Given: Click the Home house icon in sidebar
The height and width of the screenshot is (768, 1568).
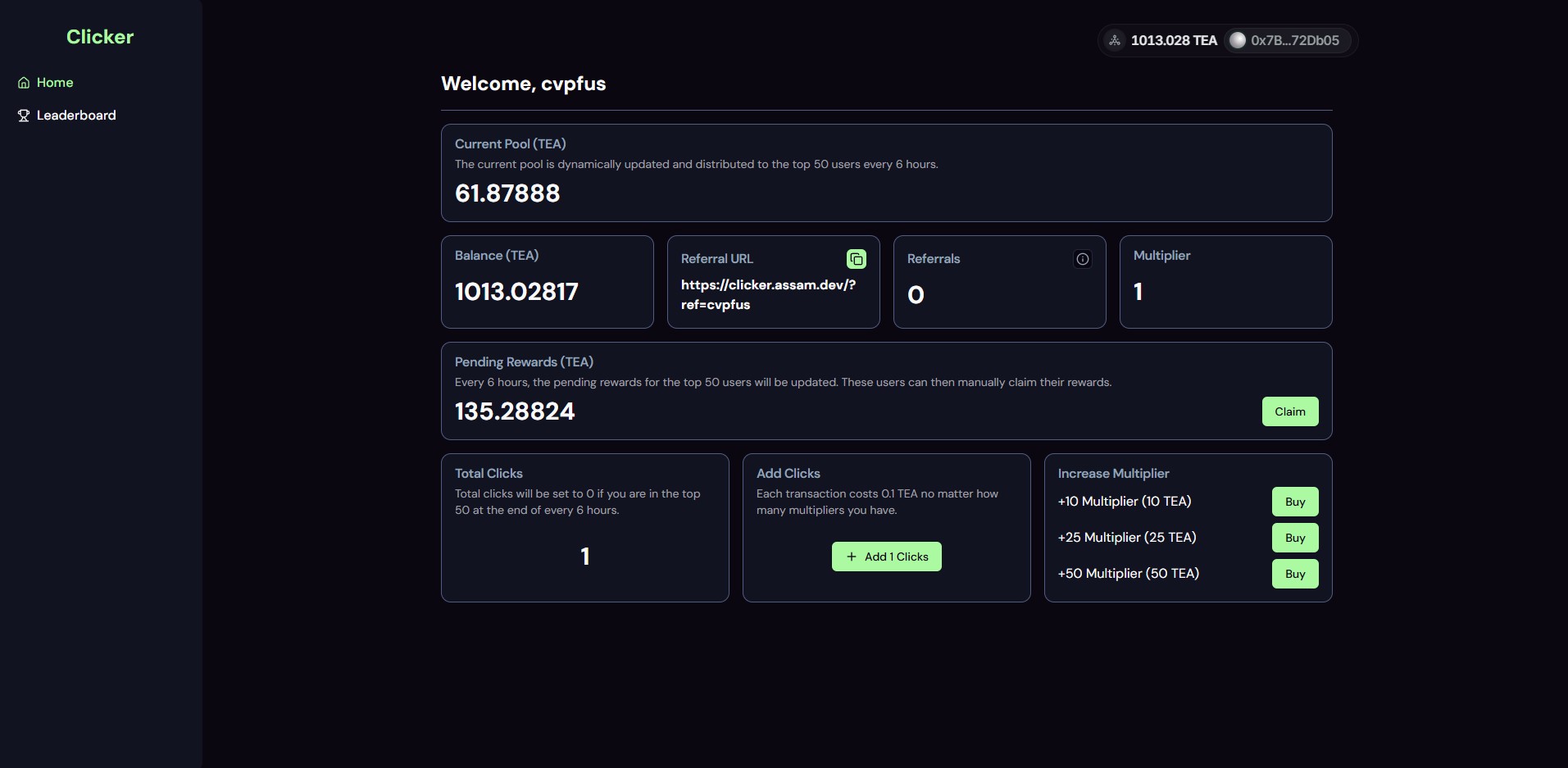Looking at the screenshot, I should click(24, 83).
